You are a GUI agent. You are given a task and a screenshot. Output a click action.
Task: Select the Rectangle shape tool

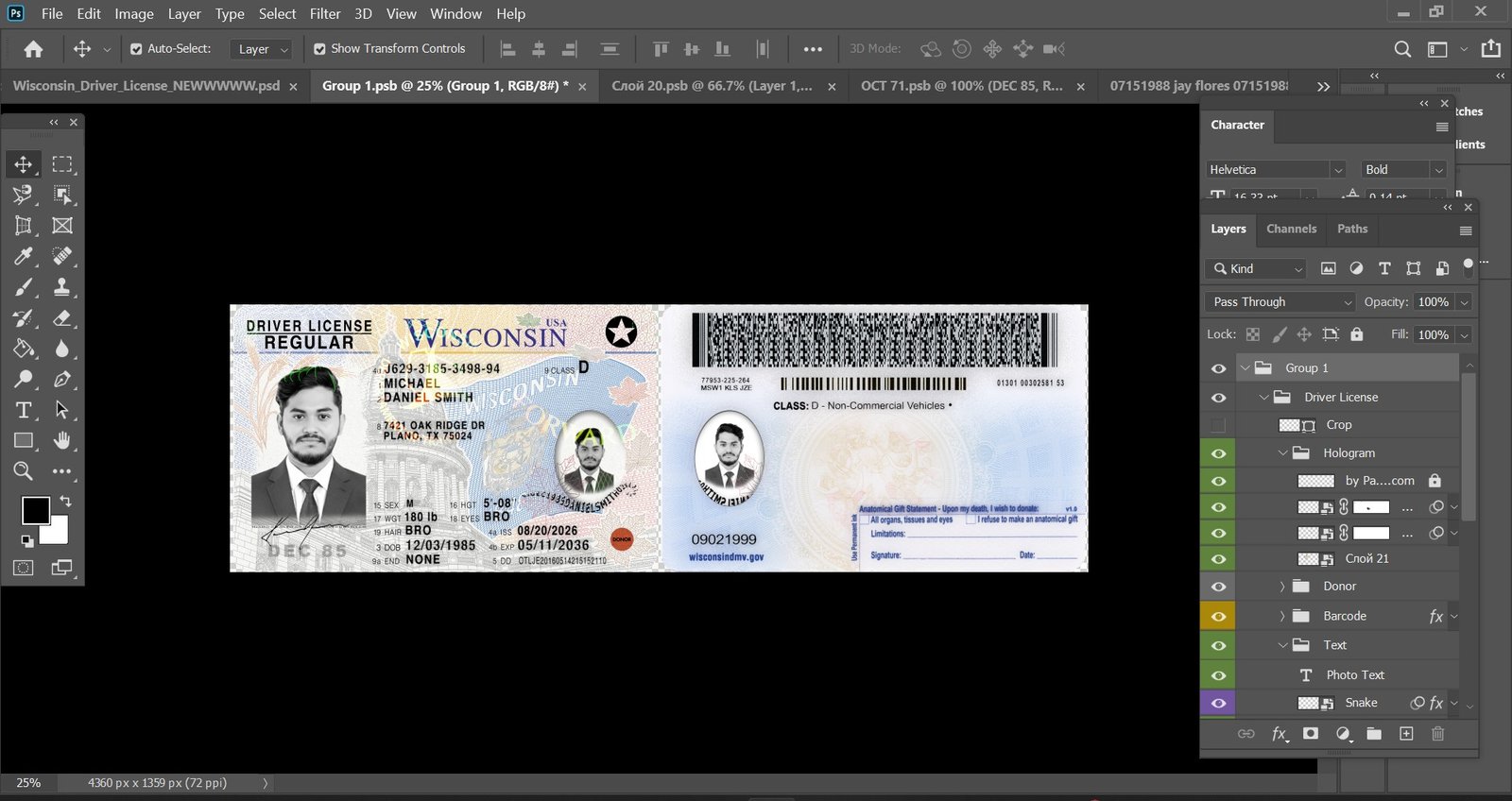point(23,440)
